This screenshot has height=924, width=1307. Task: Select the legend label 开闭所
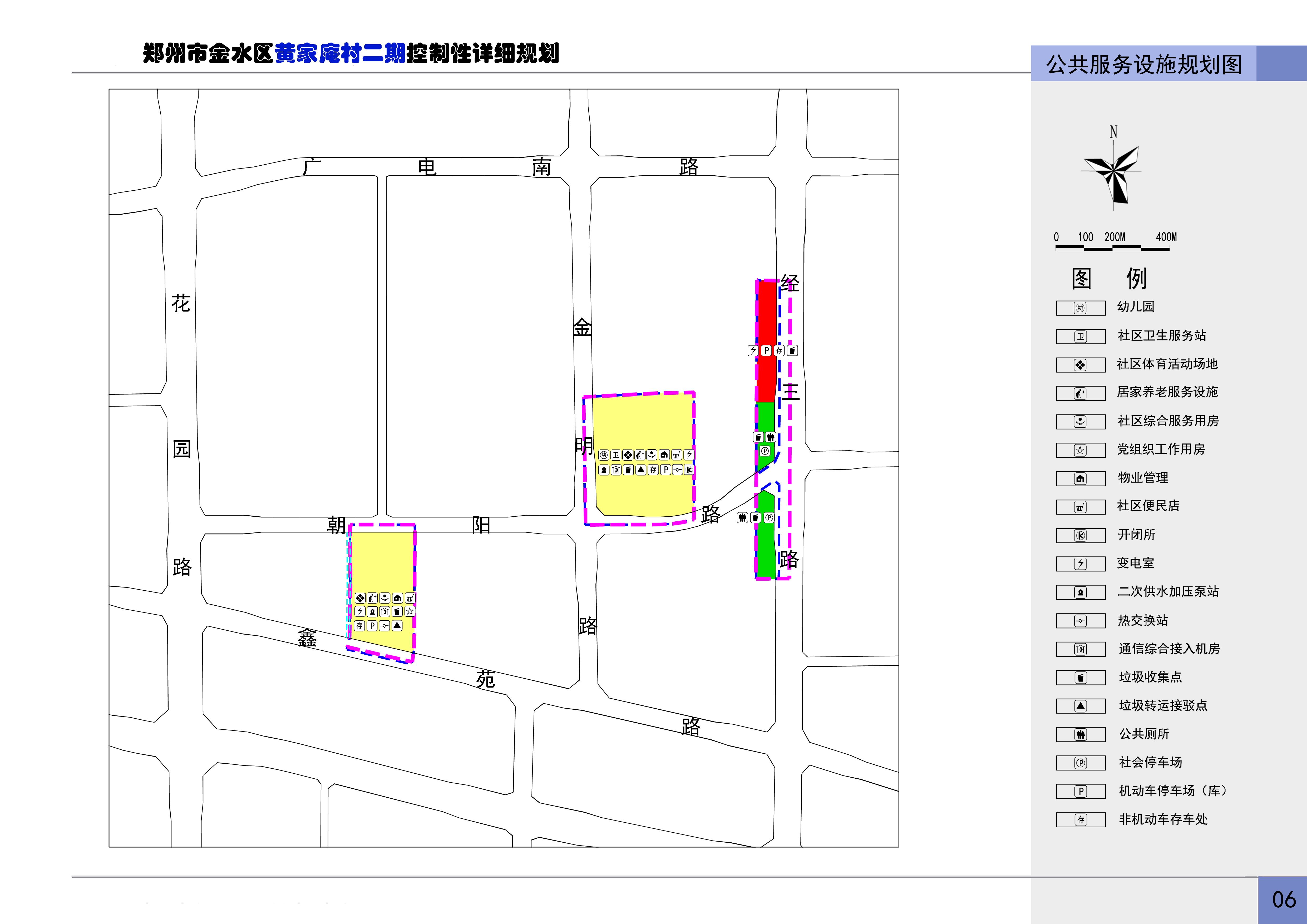pos(1136,535)
